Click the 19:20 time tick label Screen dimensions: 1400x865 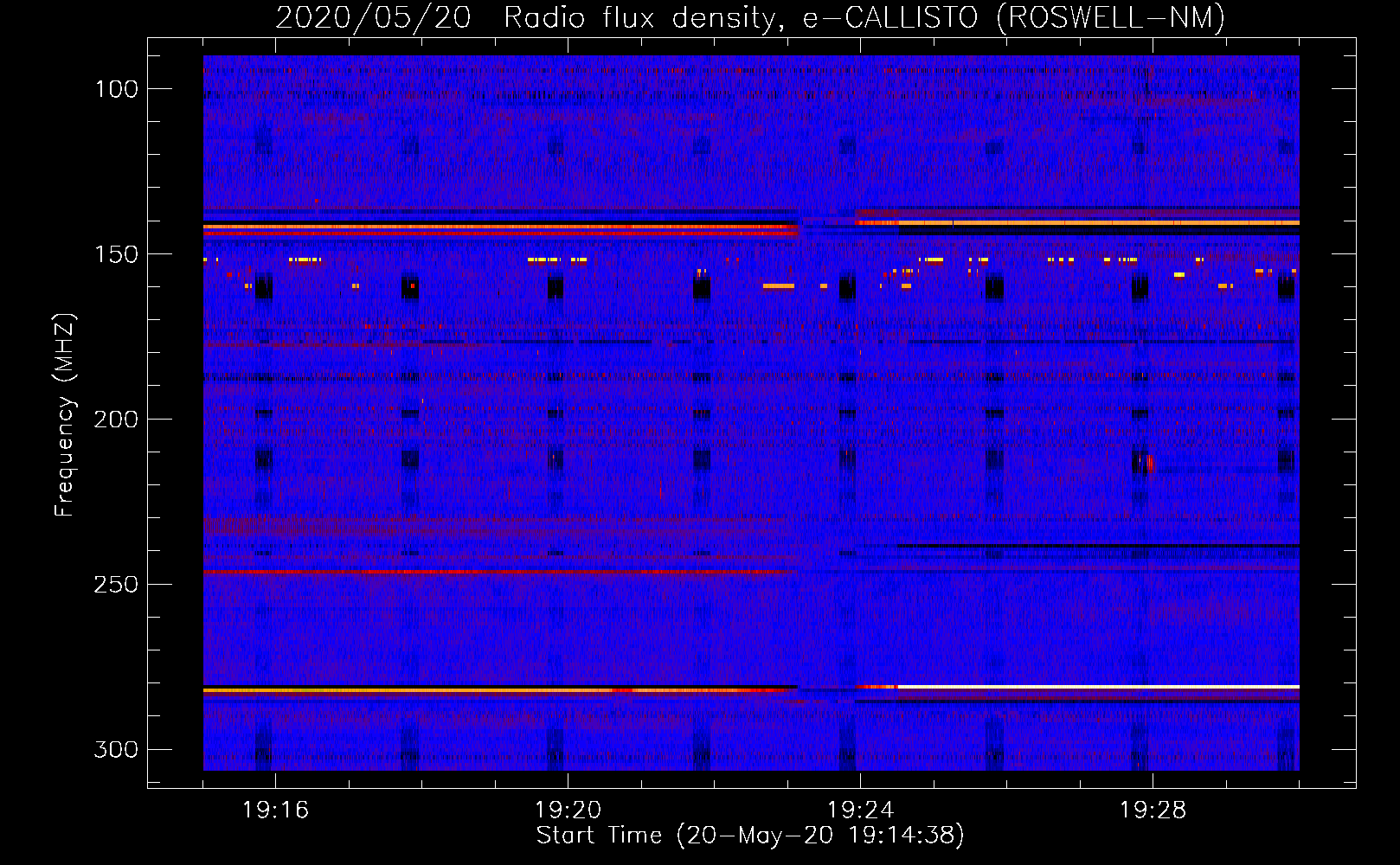pyautogui.click(x=568, y=811)
